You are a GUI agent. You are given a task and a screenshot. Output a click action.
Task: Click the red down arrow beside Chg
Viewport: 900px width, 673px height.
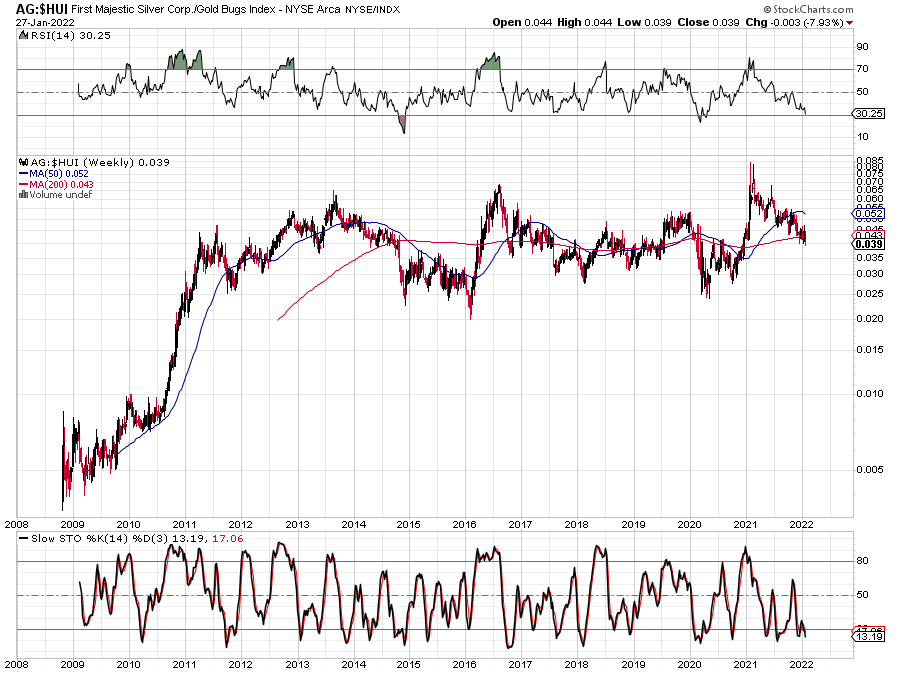pos(849,23)
